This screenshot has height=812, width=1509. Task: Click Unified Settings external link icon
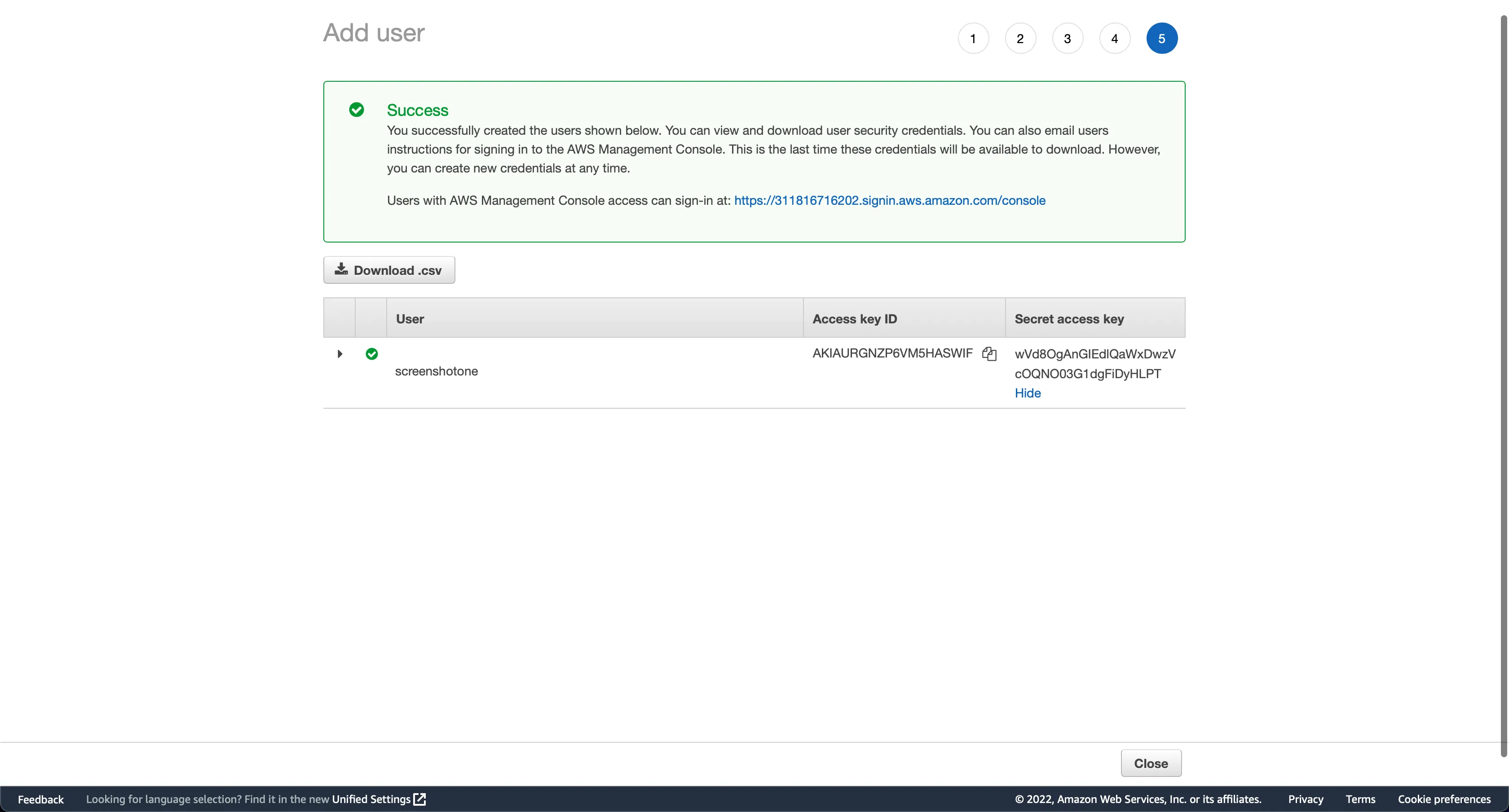[x=419, y=799]
